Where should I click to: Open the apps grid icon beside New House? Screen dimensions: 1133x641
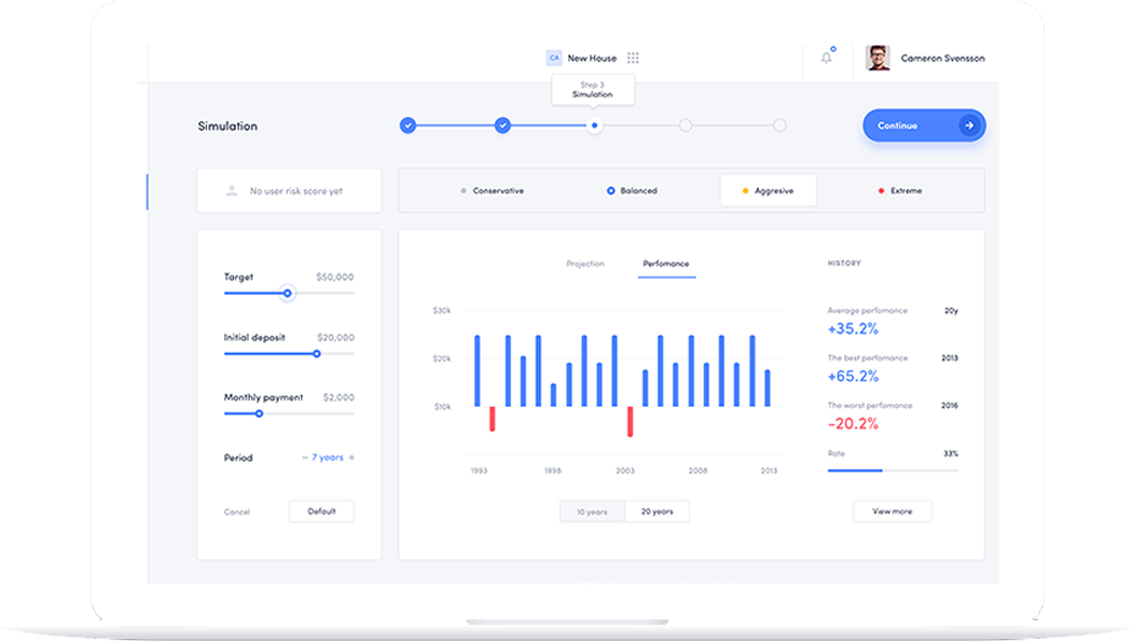633,58
